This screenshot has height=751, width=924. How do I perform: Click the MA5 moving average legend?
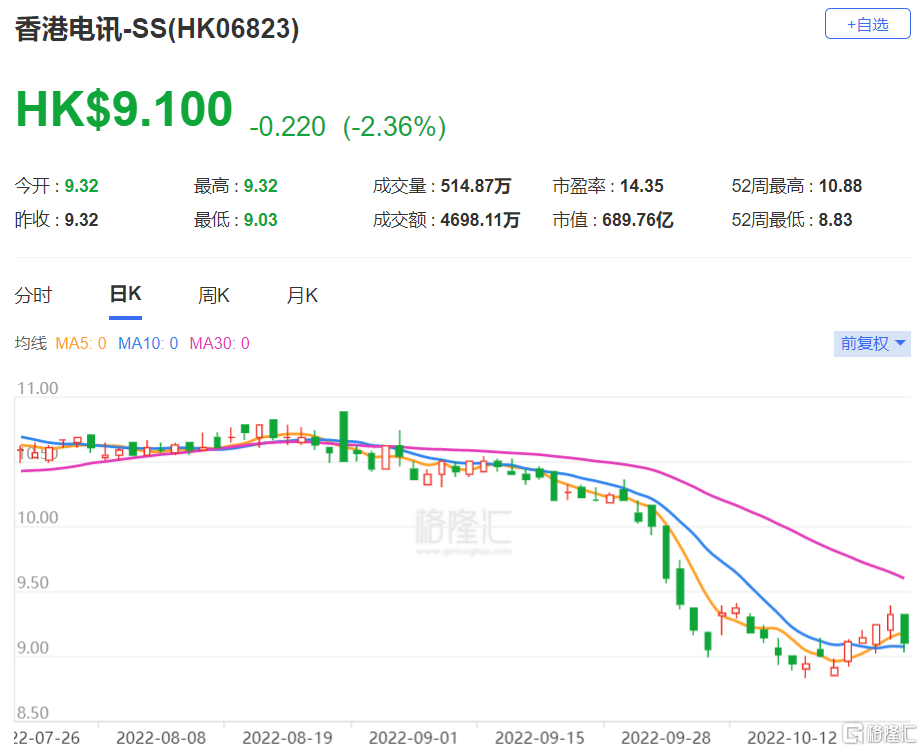click(x=81, y=343)
